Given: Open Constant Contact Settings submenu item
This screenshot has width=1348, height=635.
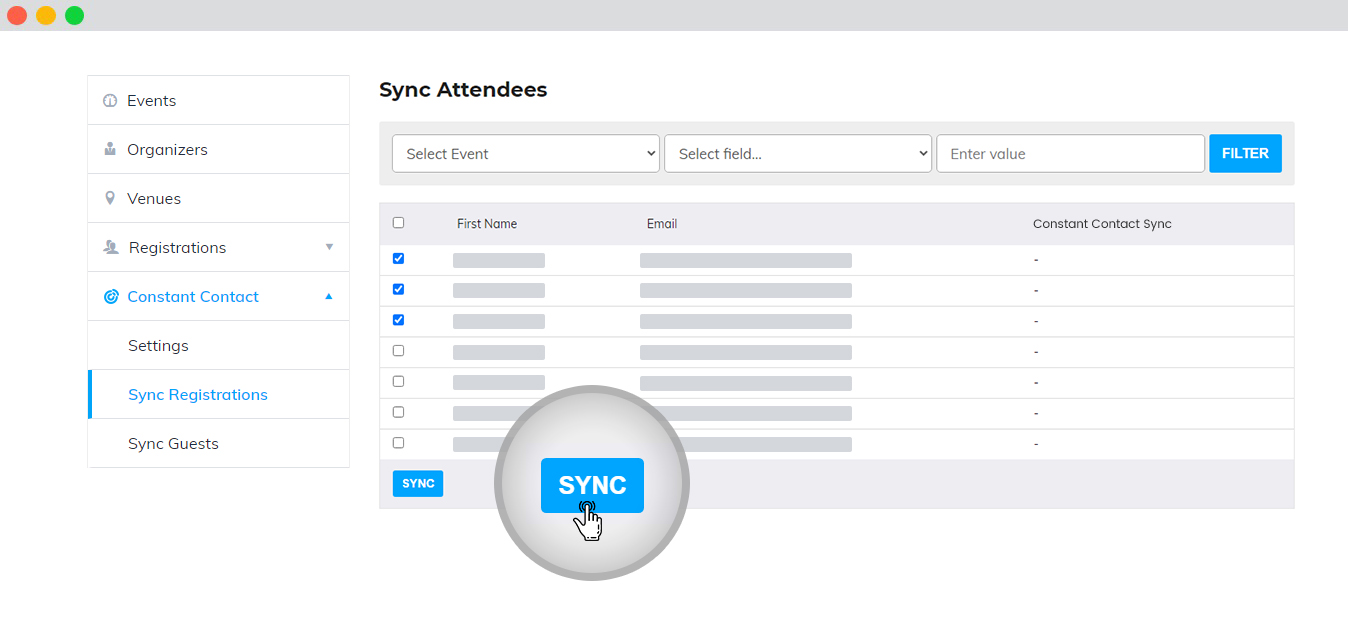Looking at the screenshot, I should tap(218, 345).
